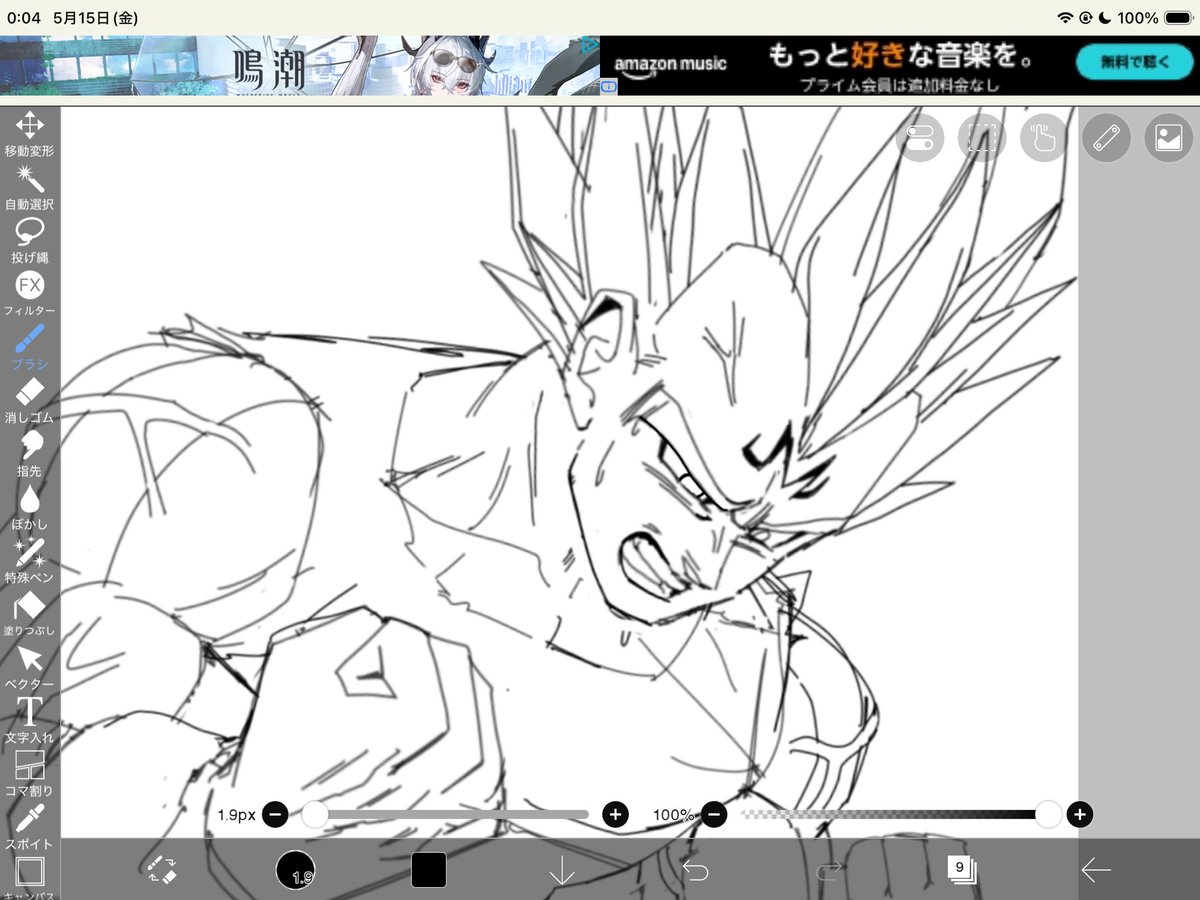Select the 塗りつぶし bucket fill tool
The width and height of the screenshot is (1200, 900).
(30, 614)
